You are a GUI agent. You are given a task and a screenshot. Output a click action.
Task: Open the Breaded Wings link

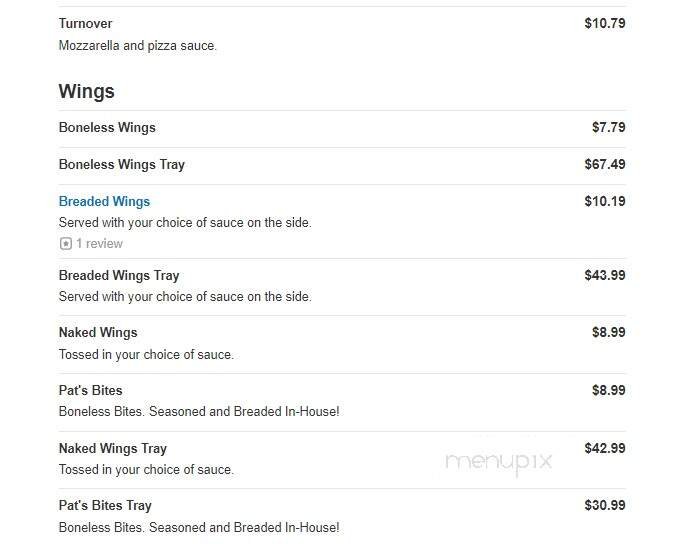coord(104,201)
